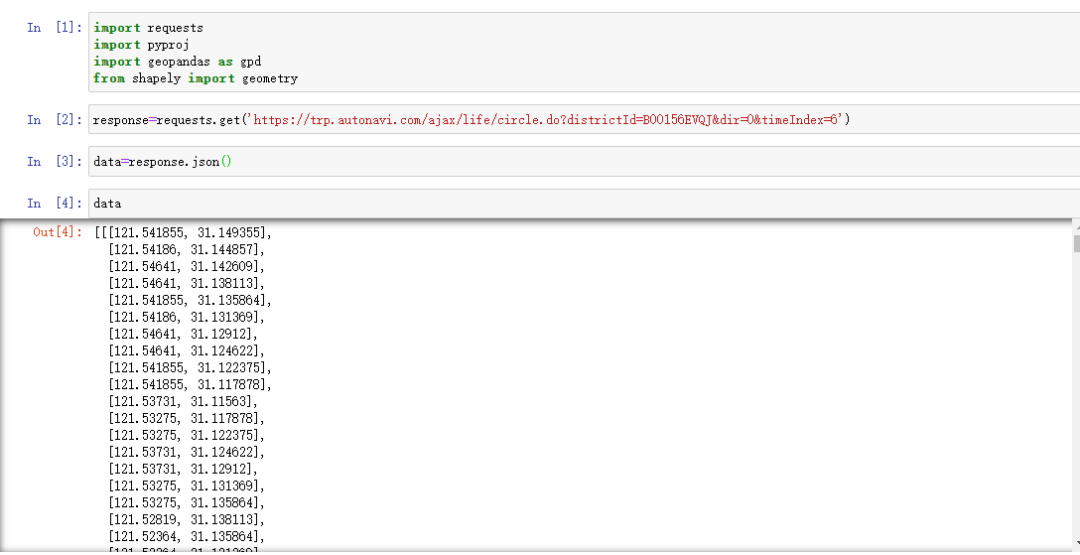Click the Out[4] output prompt
The width and height of the screenshot is (1080, 555).
tap(58, 232)
